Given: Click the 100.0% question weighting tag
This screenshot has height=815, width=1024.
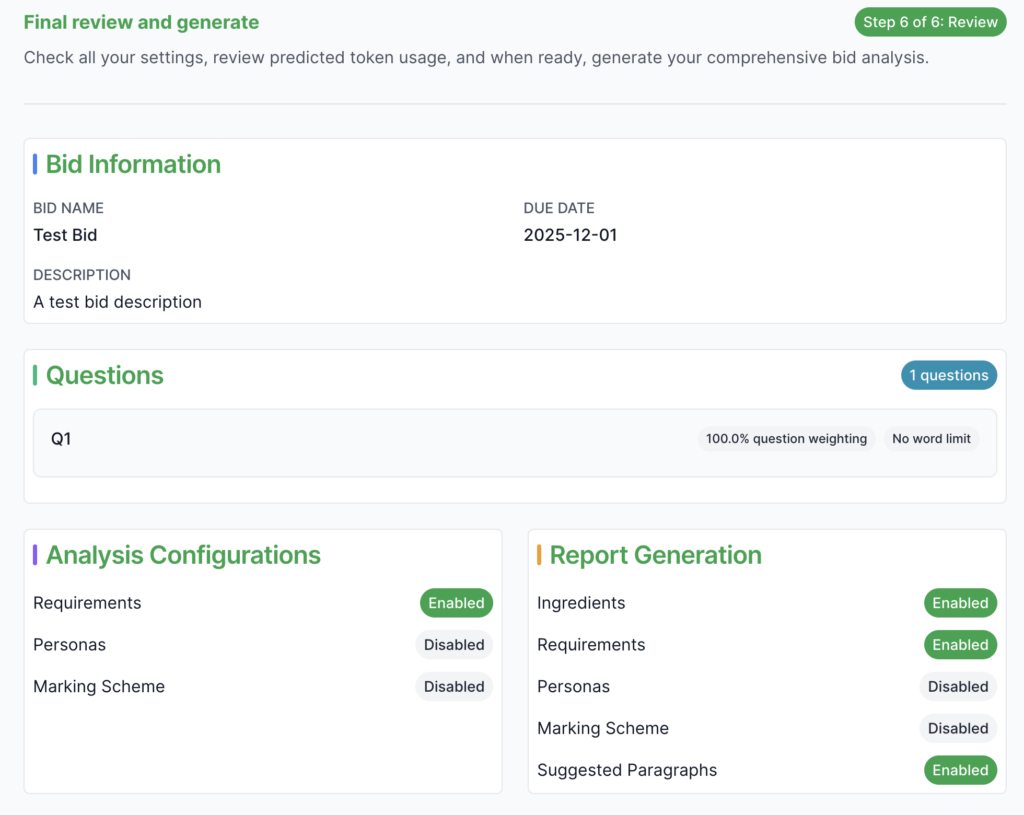Looking at the screenshot, I should 786,439.
